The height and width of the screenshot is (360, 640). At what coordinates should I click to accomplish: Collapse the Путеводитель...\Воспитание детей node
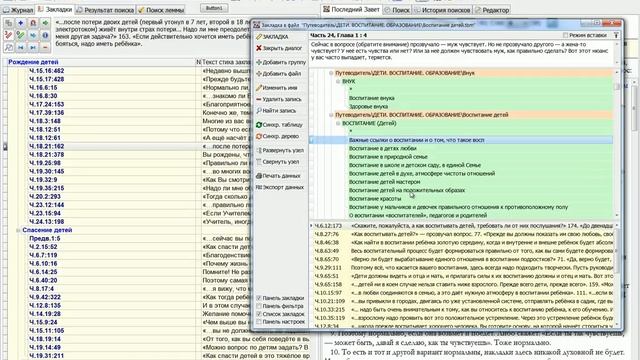(331, 115)
